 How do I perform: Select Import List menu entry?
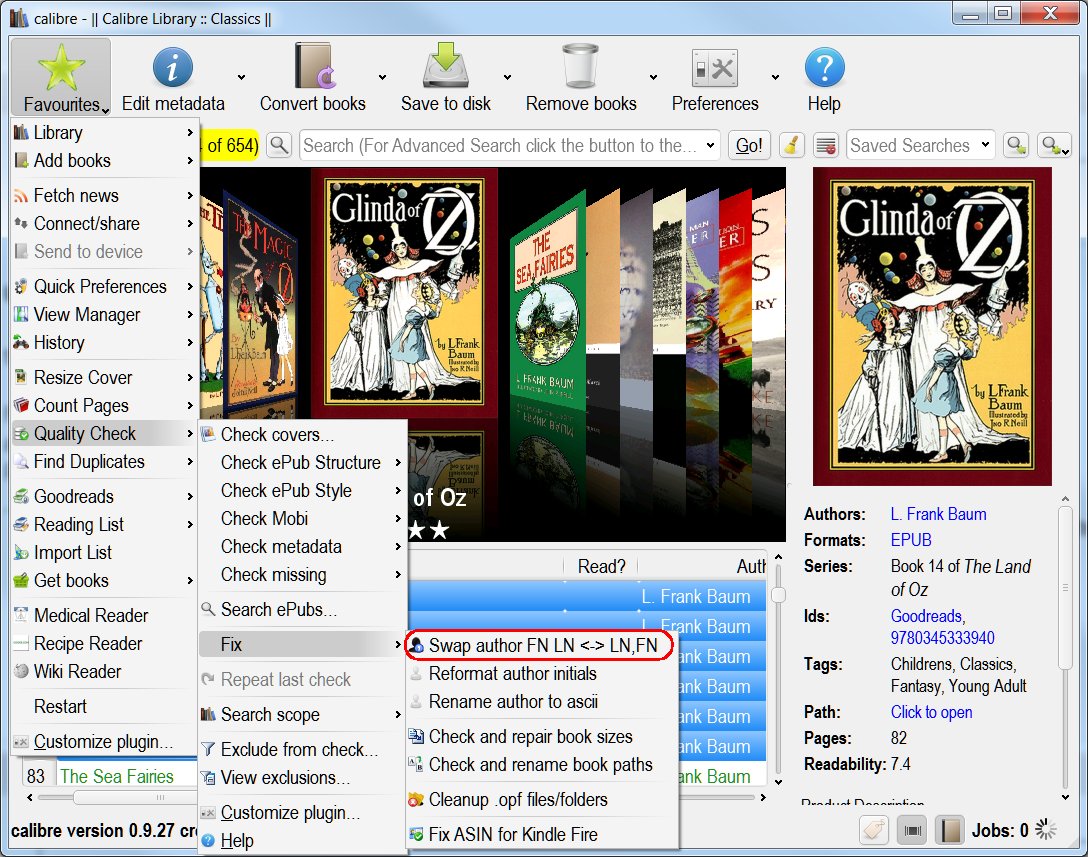tap(104, 552)
